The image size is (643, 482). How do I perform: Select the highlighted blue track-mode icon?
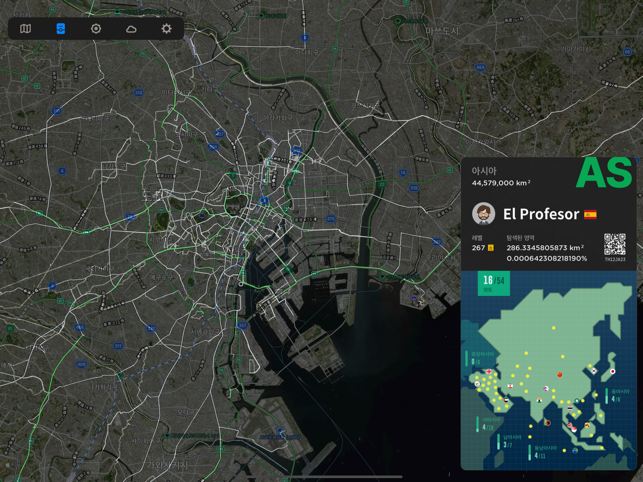click(61, 29)
